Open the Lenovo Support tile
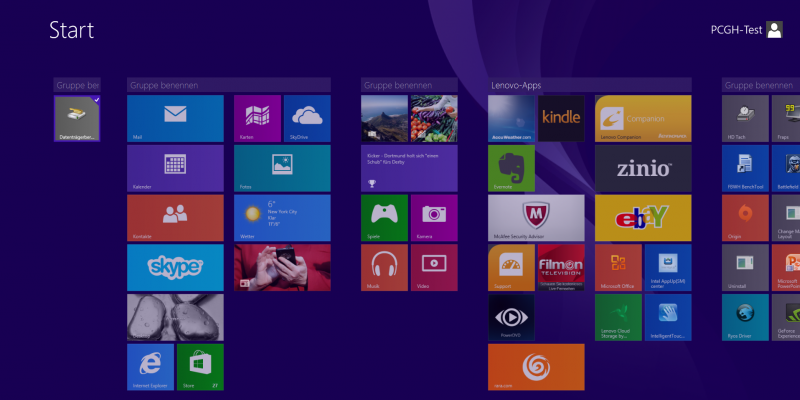The width and height of the screenshot is (800, 400). (511, 267)
